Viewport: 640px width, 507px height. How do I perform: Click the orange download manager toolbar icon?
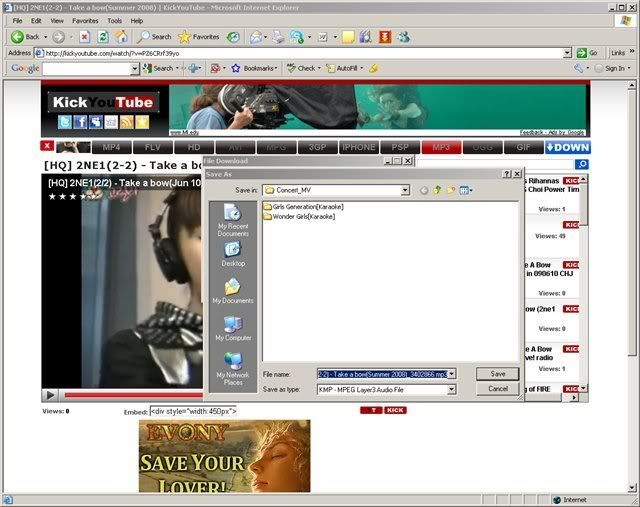pos(384,37)
